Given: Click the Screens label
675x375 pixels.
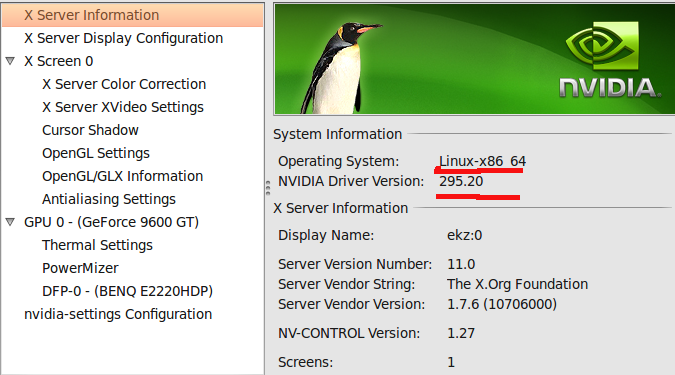Looking at the screenshot, I should tap(305, 362).
